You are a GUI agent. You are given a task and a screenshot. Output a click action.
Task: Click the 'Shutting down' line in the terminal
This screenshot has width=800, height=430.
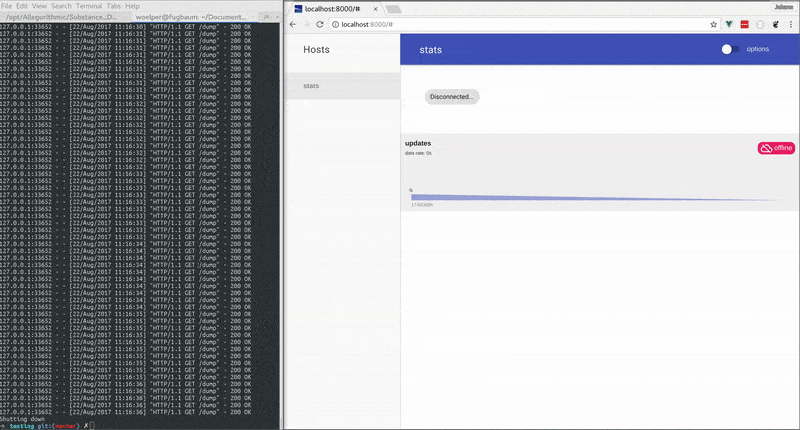click(22, 419)
